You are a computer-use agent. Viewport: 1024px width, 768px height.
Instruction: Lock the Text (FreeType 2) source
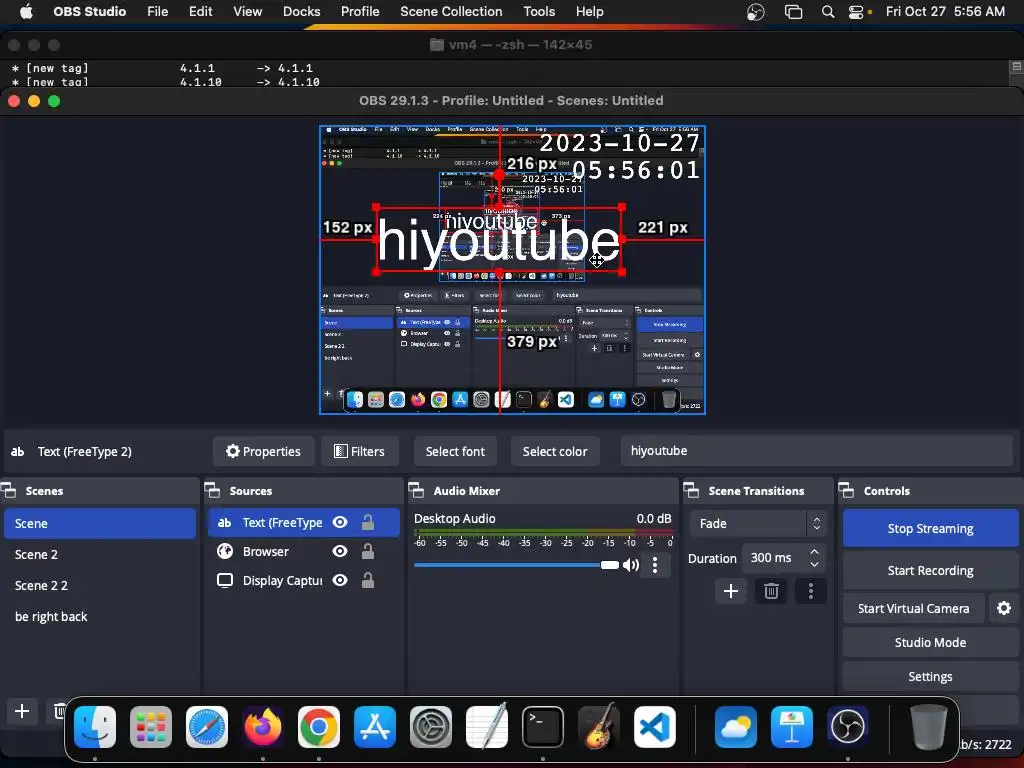[x=368, y=522]
